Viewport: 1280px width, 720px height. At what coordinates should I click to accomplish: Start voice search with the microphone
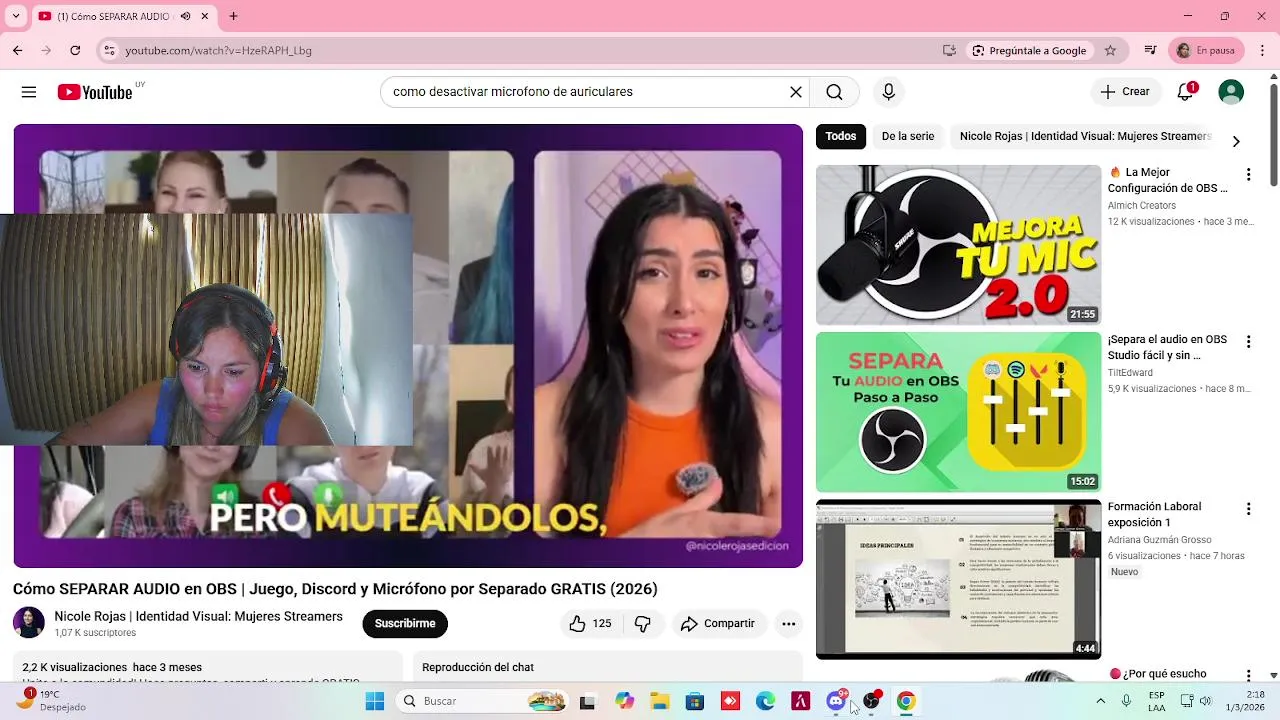(888, 92)
